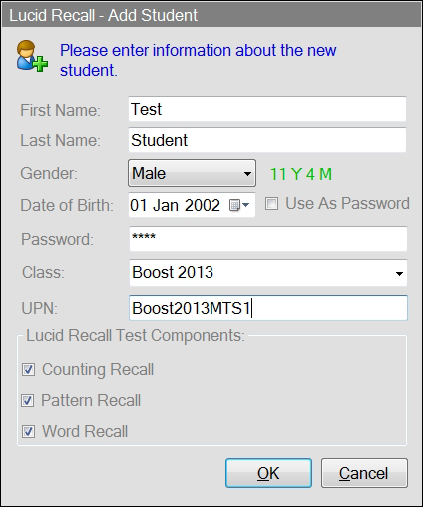This screenshot has width=423, height=507.
Task: Click into the Last Name field
Action: tap(267, 140)
